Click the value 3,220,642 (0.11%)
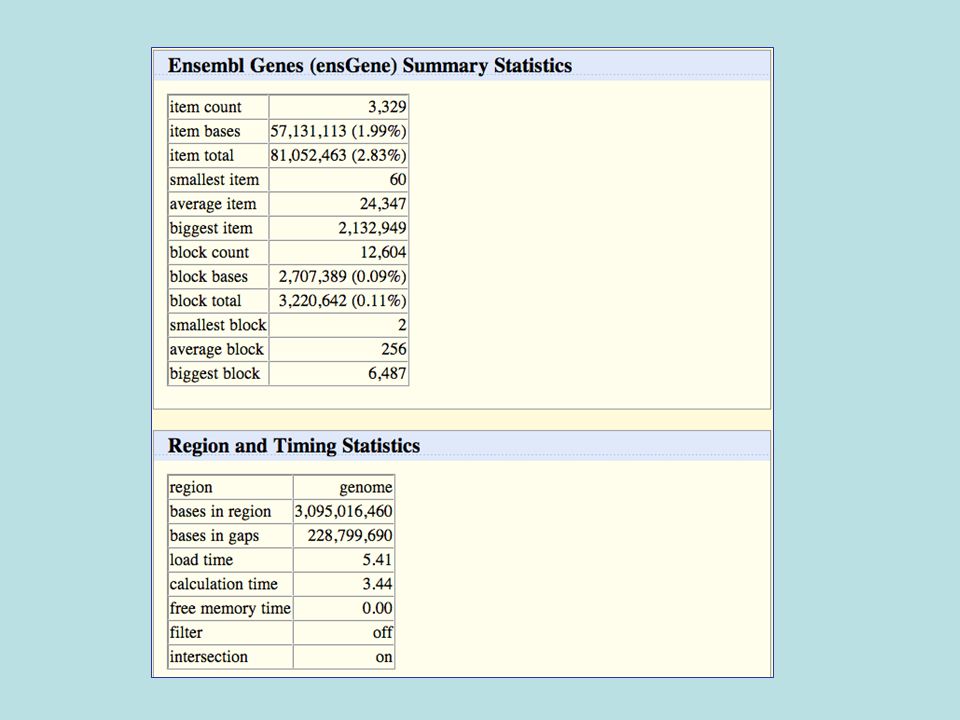Screen dimensions: 960x720 pos(343,301)
